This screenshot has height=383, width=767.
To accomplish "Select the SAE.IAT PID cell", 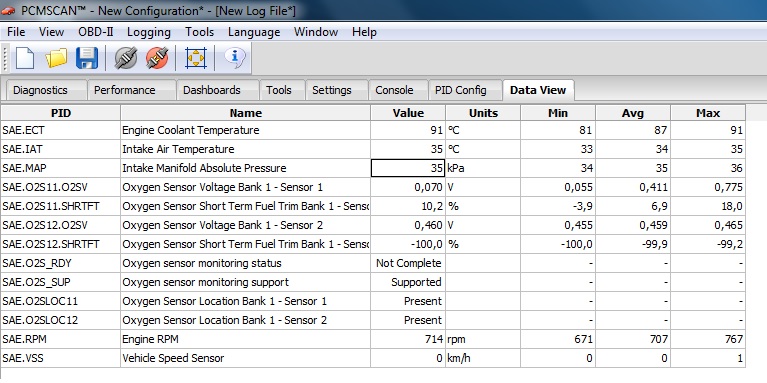I will tap(61, 149).
